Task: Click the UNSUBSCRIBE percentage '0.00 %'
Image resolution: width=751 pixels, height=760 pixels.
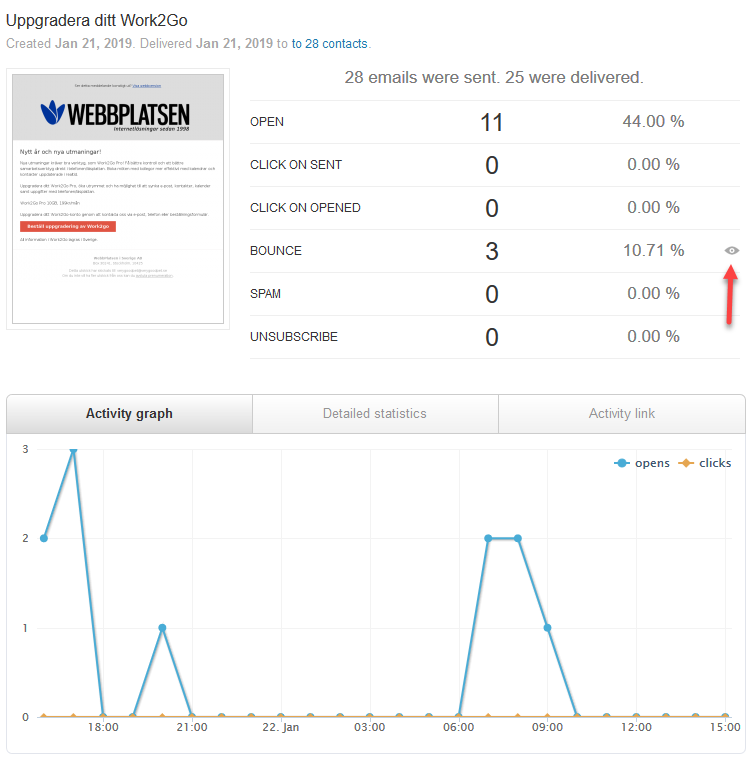Action: click(653, 336)
